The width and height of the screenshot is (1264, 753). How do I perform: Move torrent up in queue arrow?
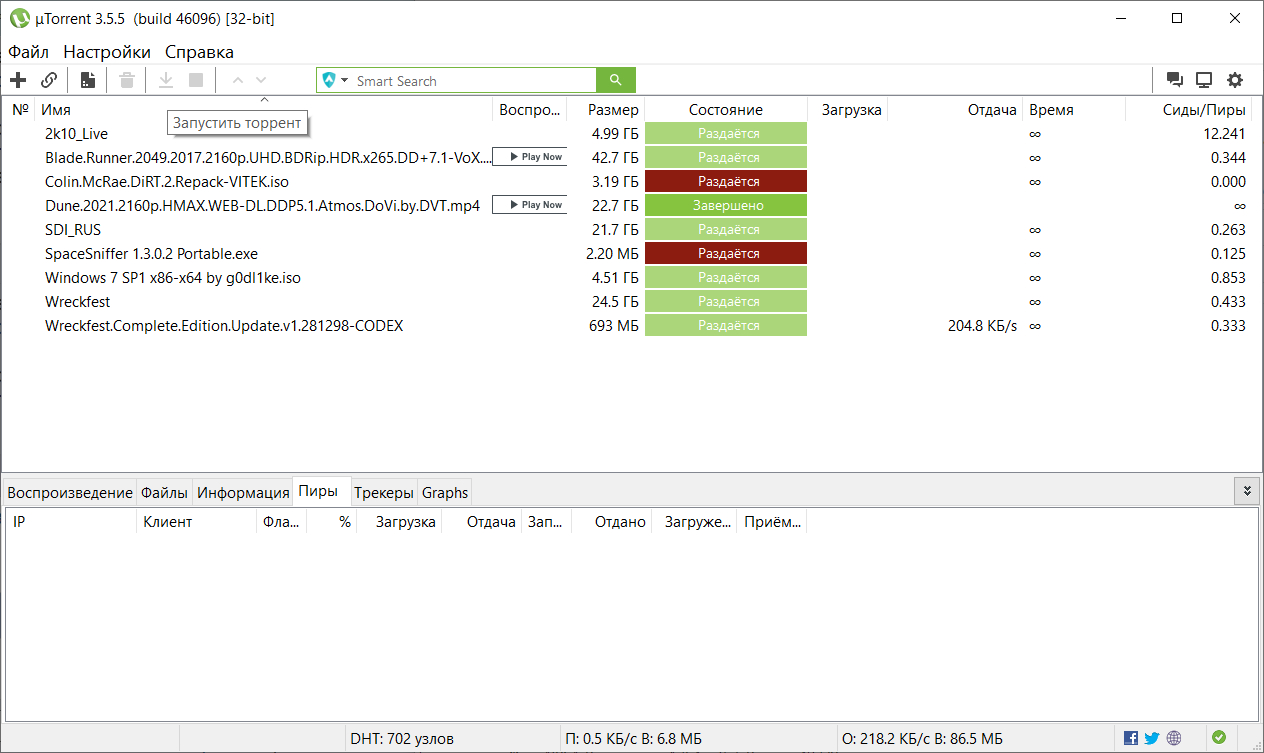click(238, 80)
